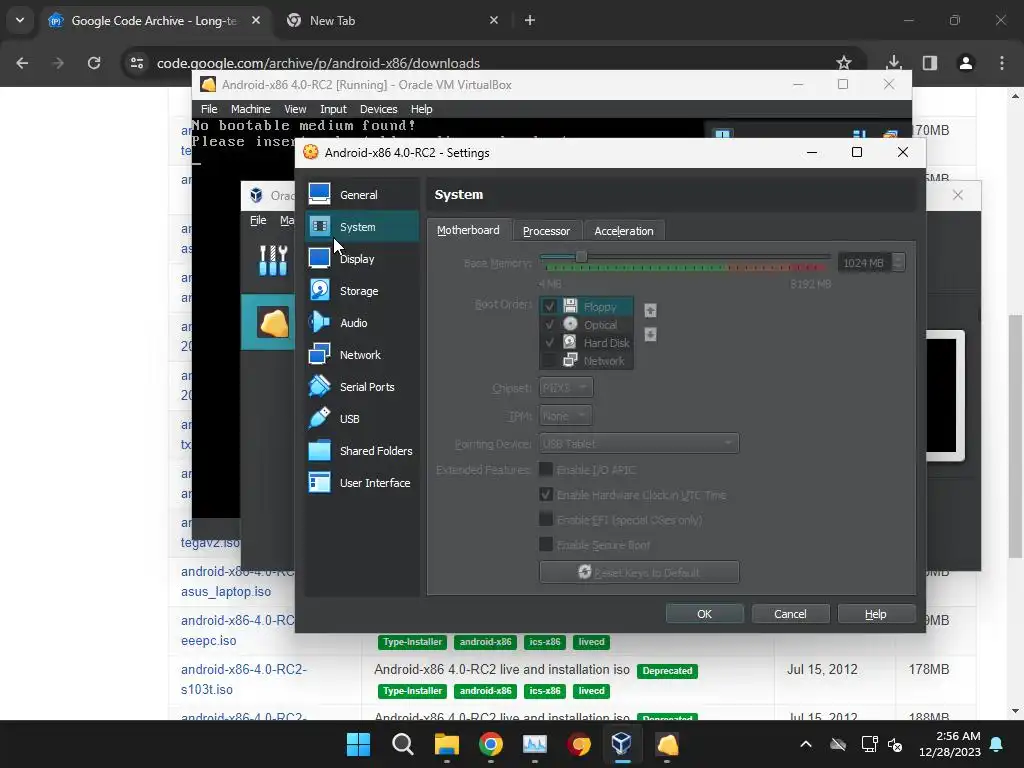Open the asus_laptop.iso download link
Screen dimensions: 1024x768
click(x=226, y=591)
